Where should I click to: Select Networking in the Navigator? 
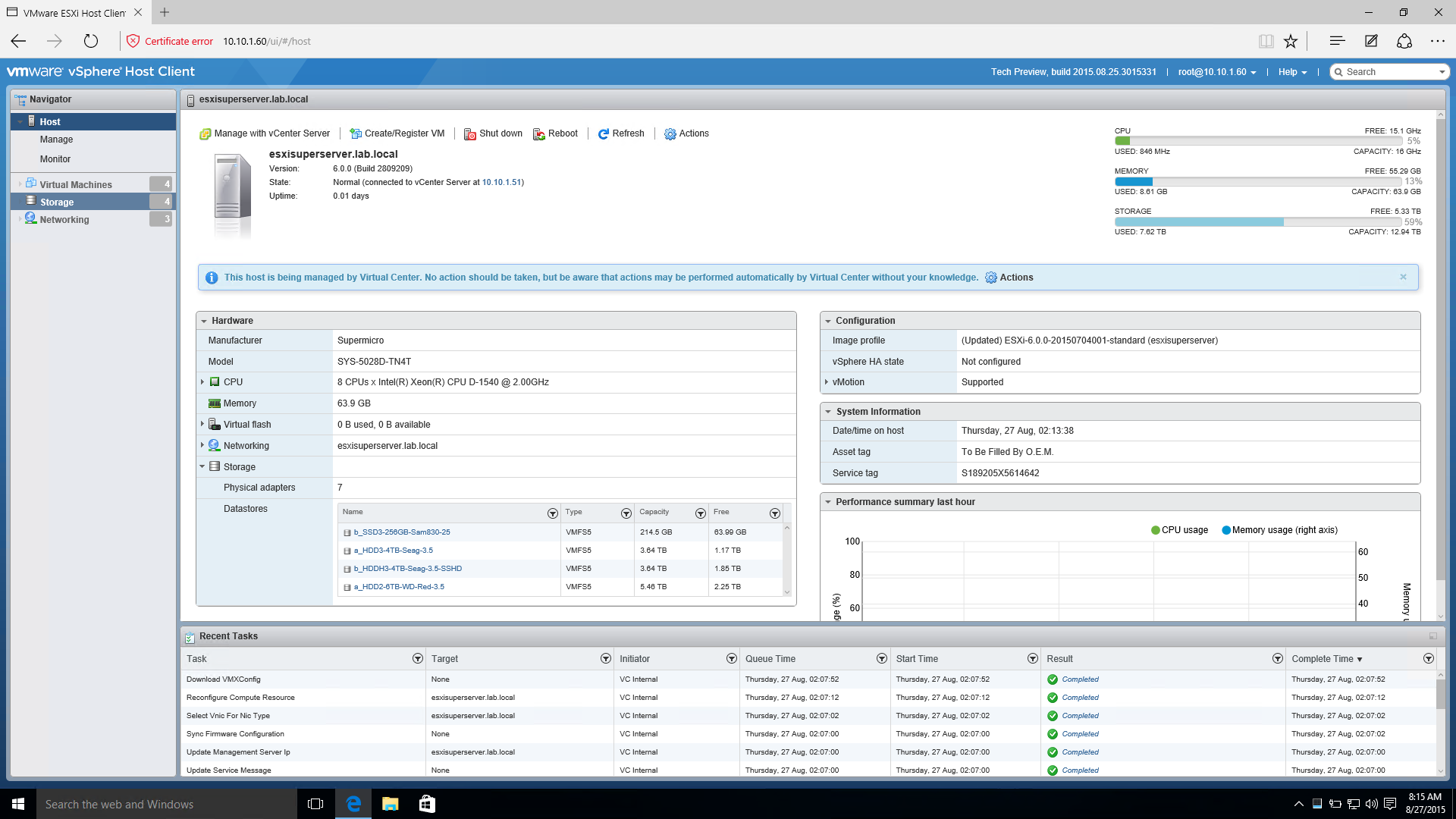coord(64,219)
